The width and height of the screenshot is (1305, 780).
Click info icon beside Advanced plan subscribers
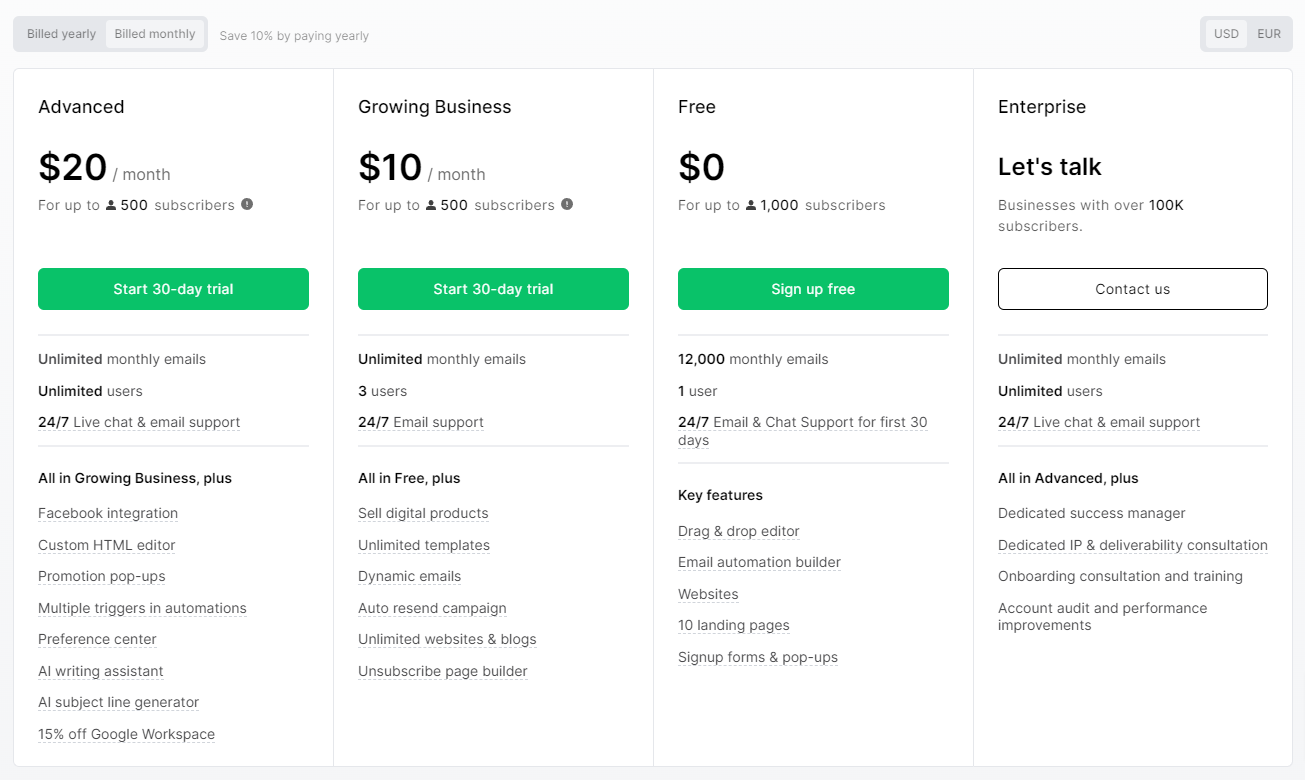point(247,204)
